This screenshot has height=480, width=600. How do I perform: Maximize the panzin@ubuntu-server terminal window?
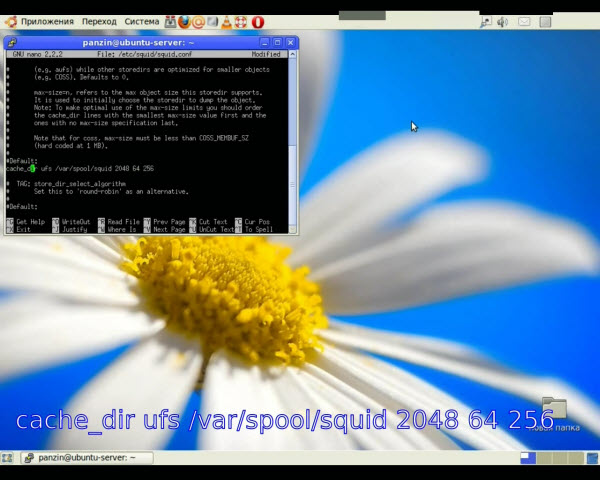(x=277, y=42)
